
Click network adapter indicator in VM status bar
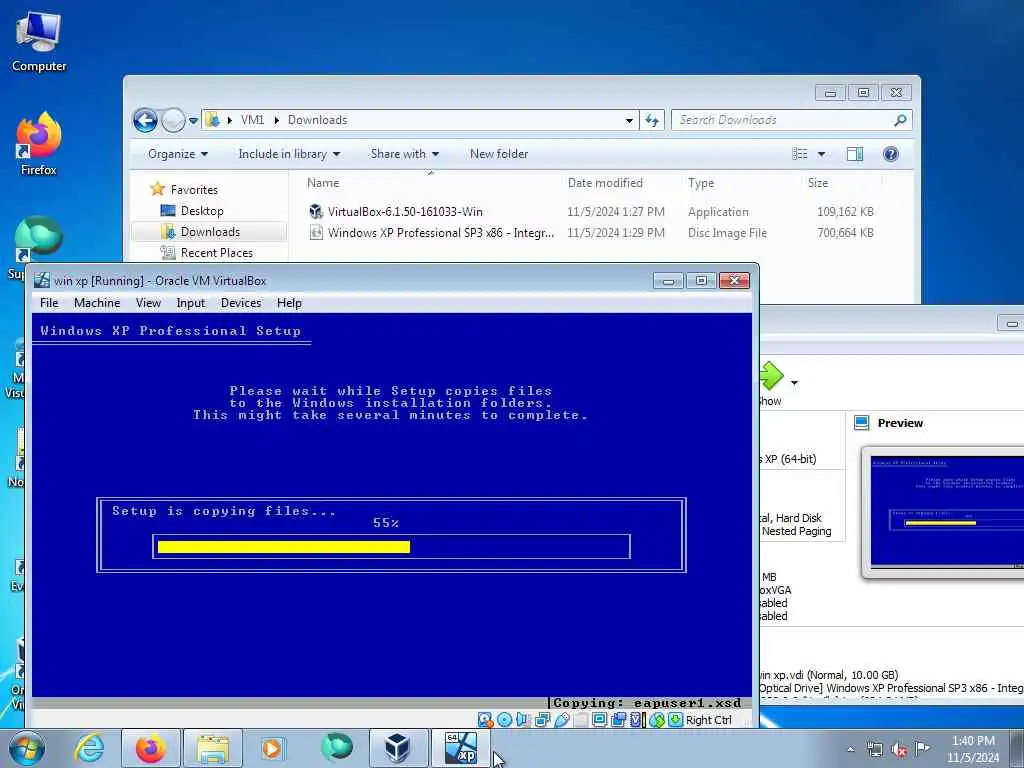pyautogui.click(x=542, y=720)
